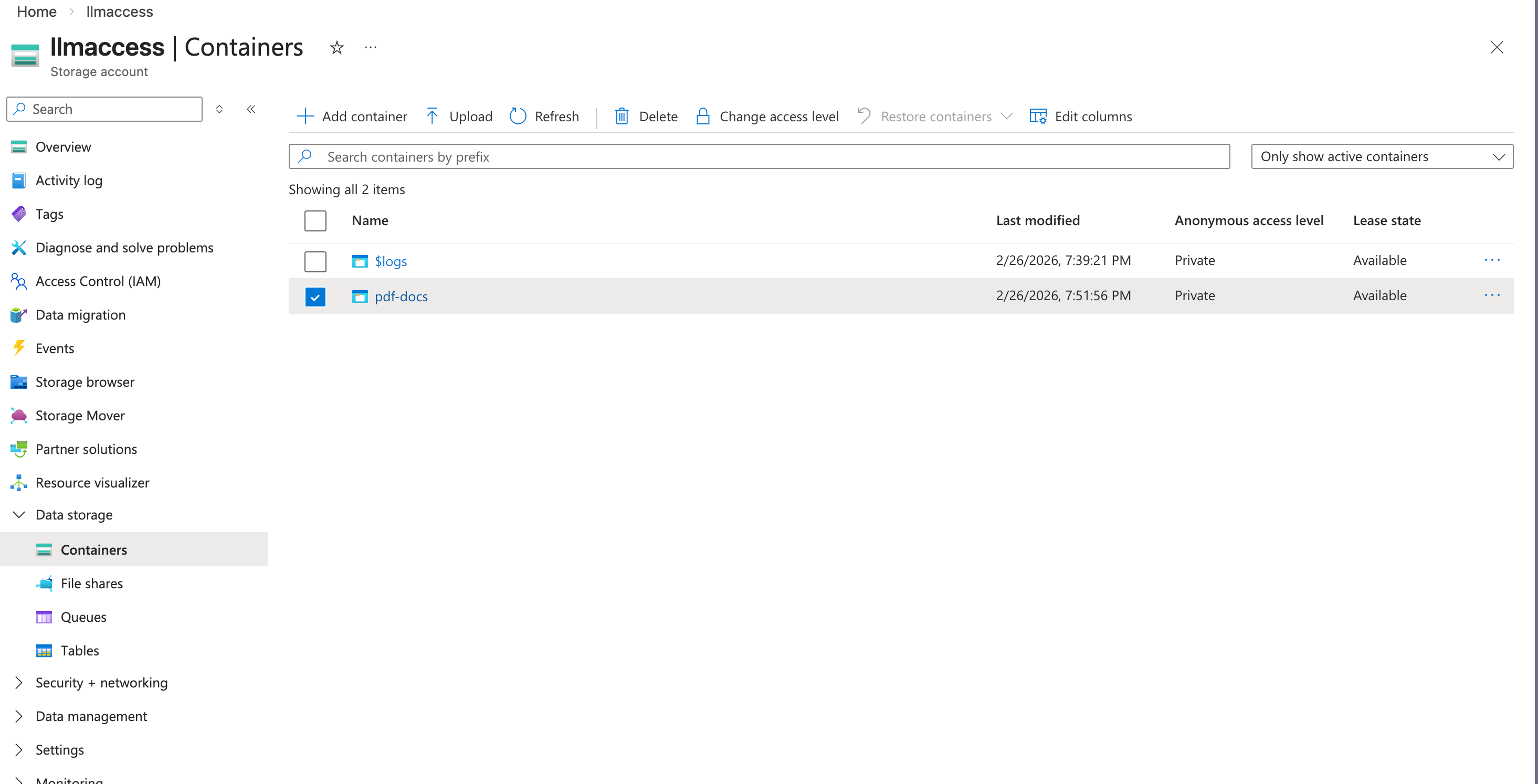1538x784 pixels.
Task: Toggle the select-all header checkbox
Action: point(315,221)
